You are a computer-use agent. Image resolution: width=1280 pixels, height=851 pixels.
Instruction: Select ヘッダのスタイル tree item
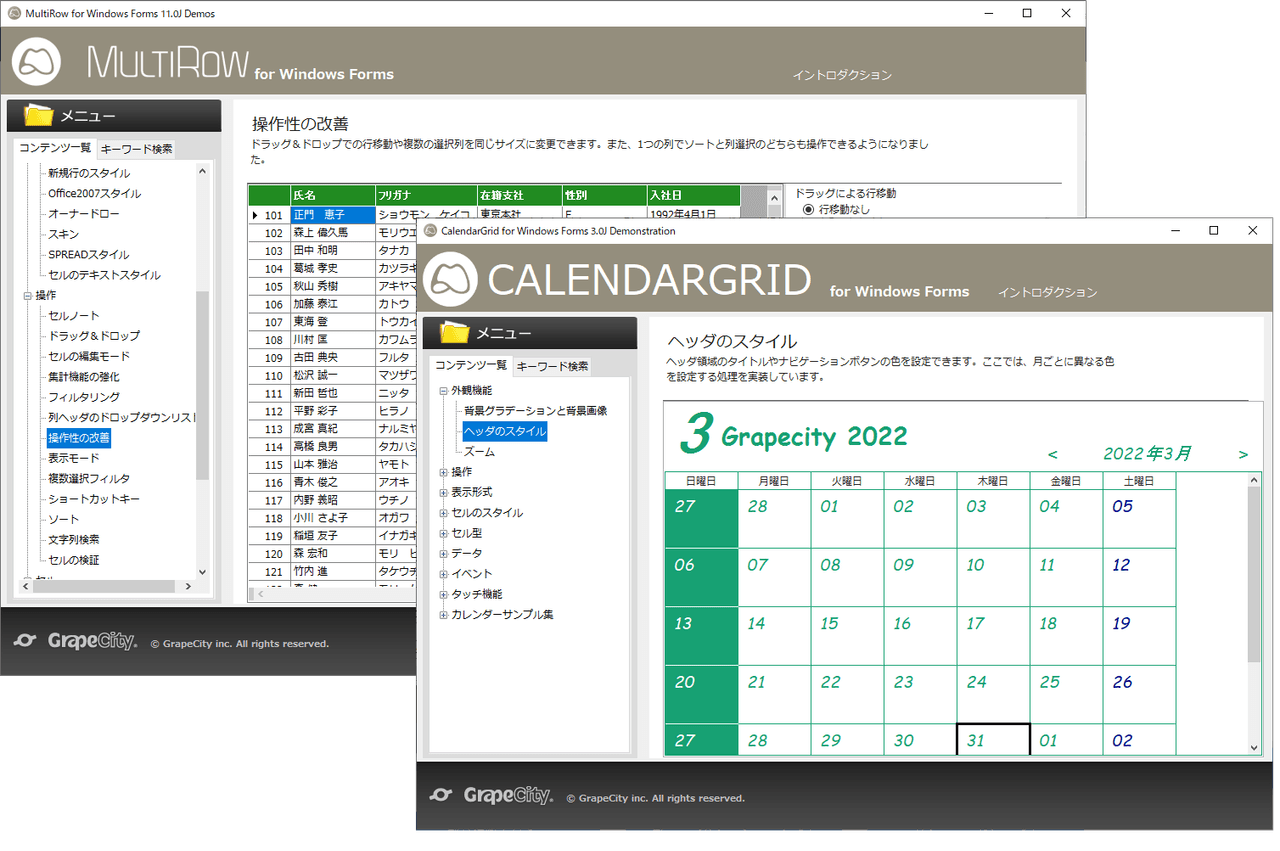tap(505, 432)
